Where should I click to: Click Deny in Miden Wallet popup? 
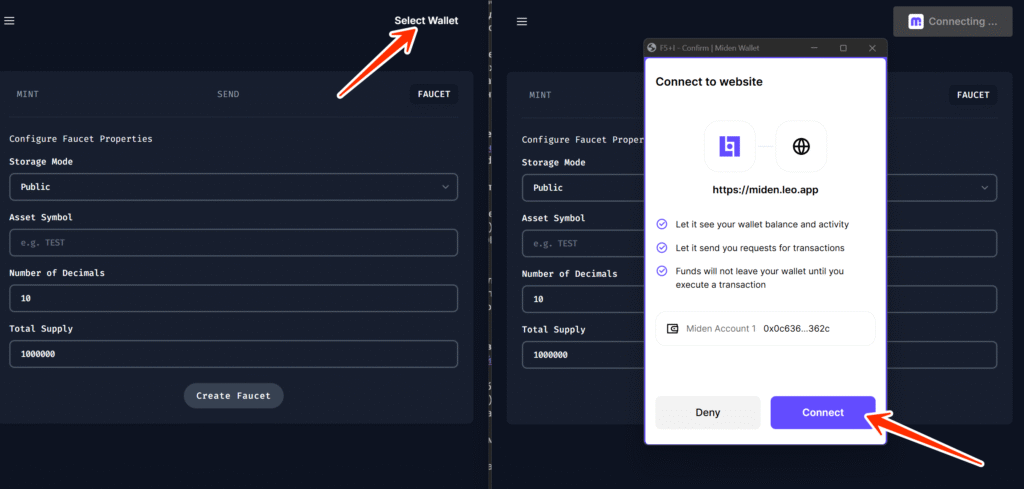[708, 413]
